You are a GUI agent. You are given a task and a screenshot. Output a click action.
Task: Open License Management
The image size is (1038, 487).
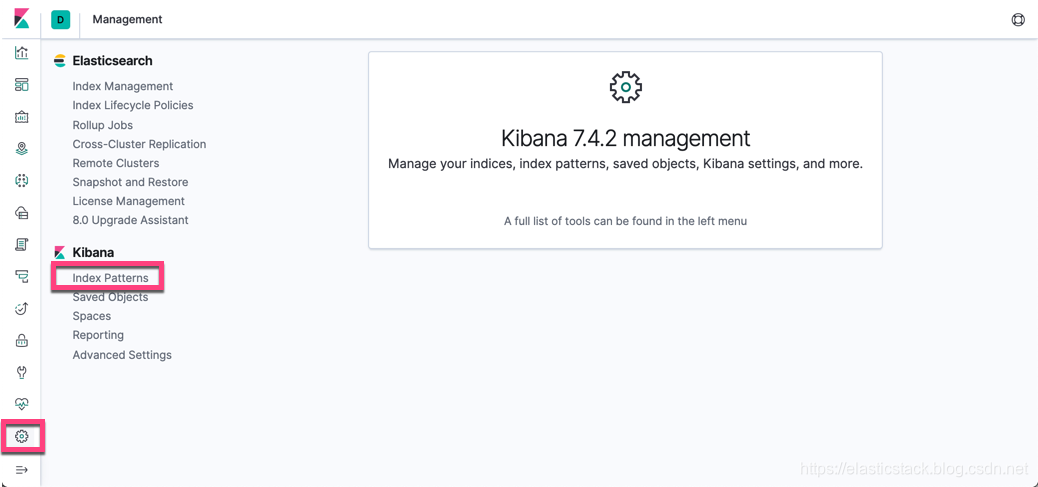(x=128, y=200)
